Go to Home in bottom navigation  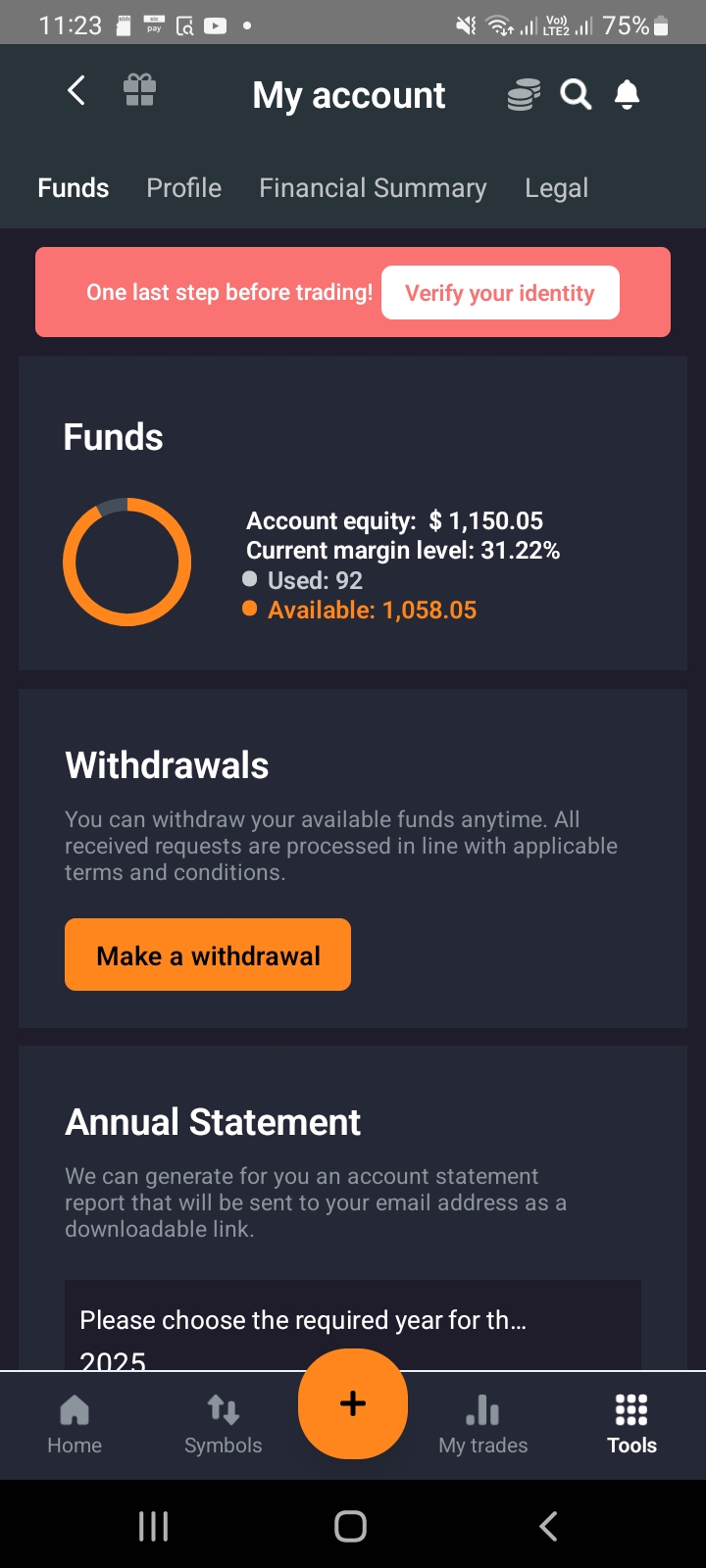click(x=75, y=1424)
